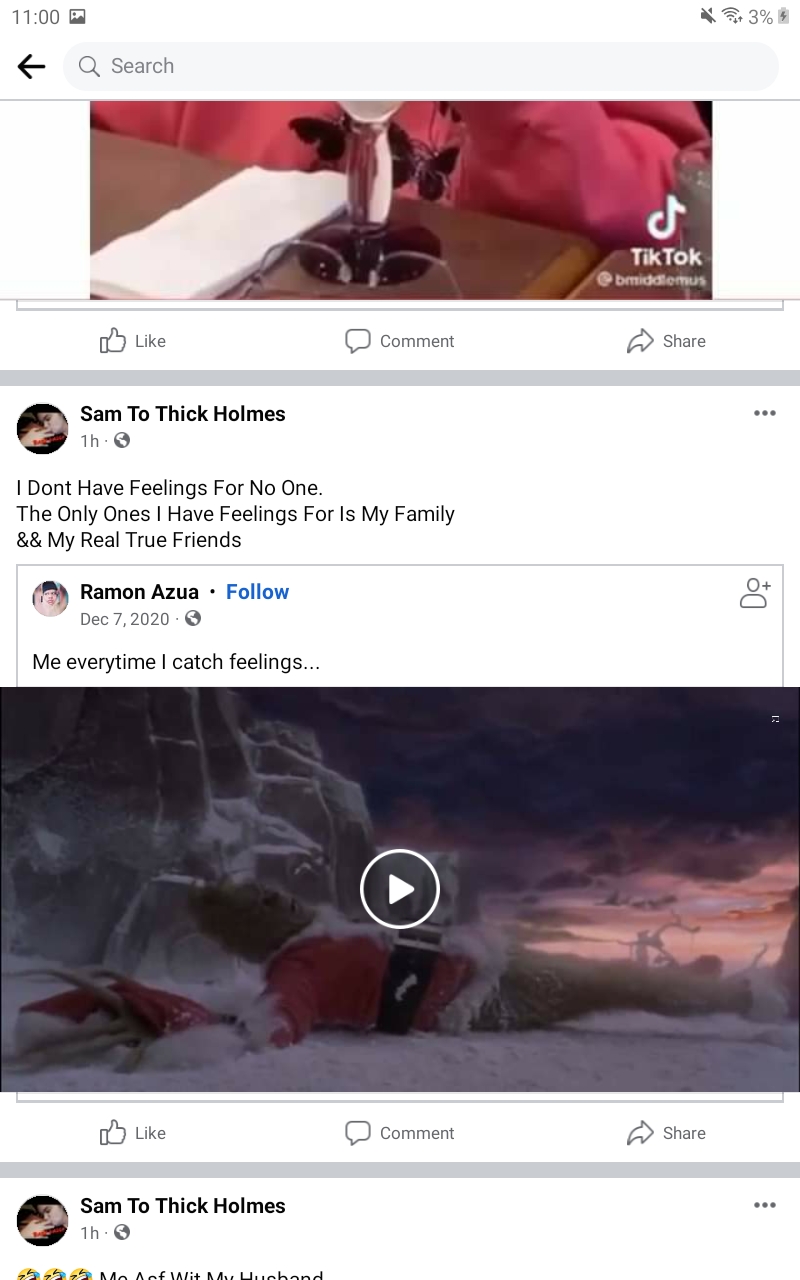Image resolution: width=800 pixels, height=1280 pixels.
Task: Share the TikTok video post
Action: click(x=666, y=341)
